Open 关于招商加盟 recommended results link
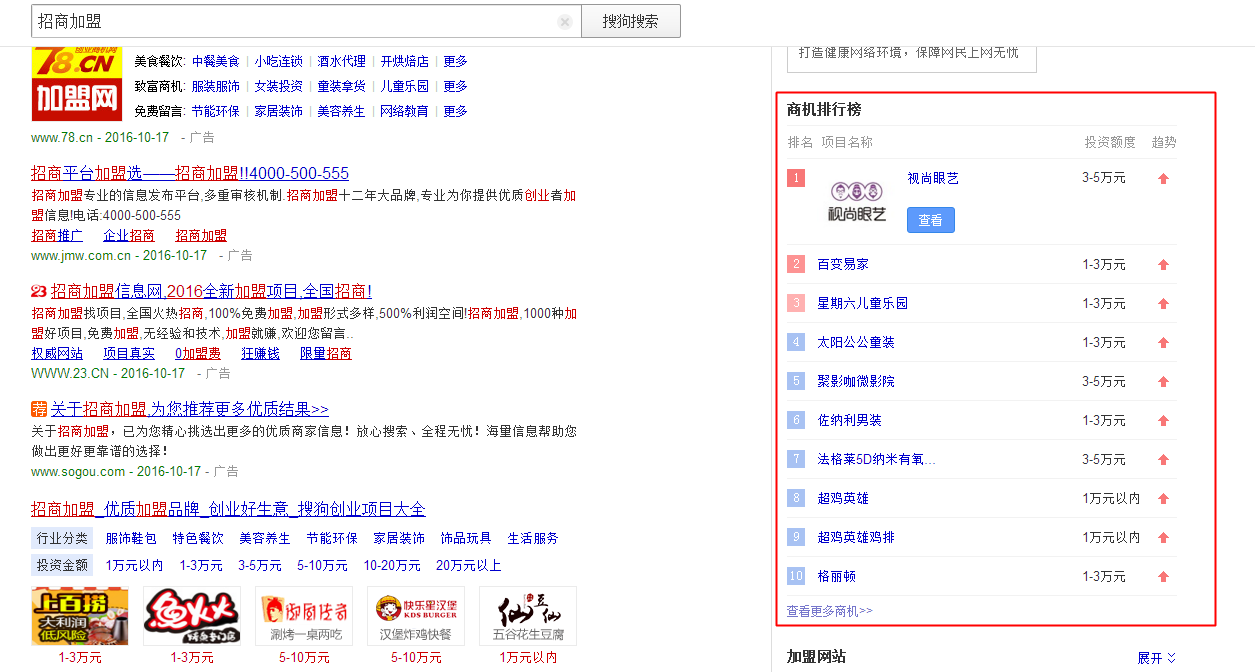 tap(190, 409)
